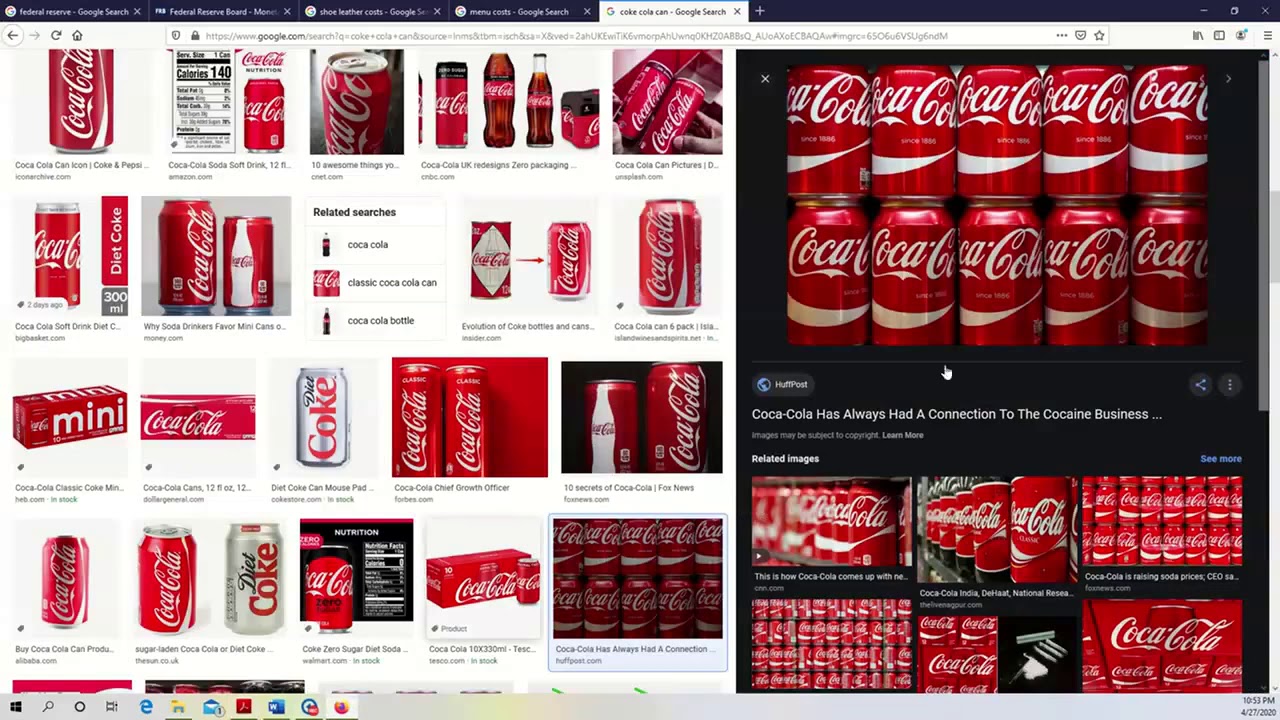
Task: Open the Coca-Cola Classic Coke Mini image
Action: 70,418
